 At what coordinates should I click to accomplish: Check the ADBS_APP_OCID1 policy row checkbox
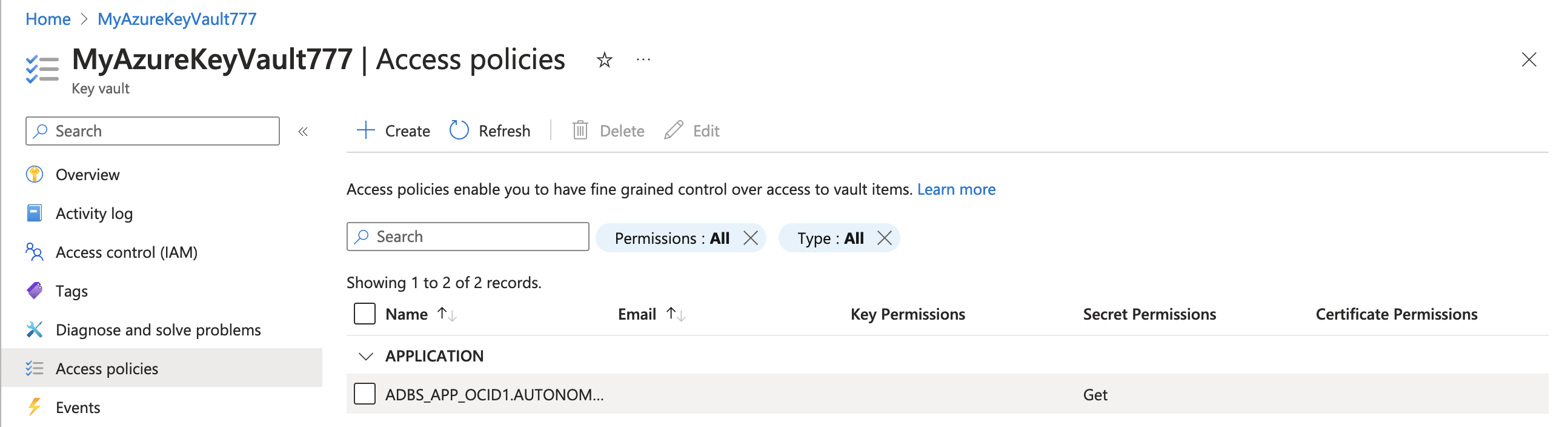(365, 394)
